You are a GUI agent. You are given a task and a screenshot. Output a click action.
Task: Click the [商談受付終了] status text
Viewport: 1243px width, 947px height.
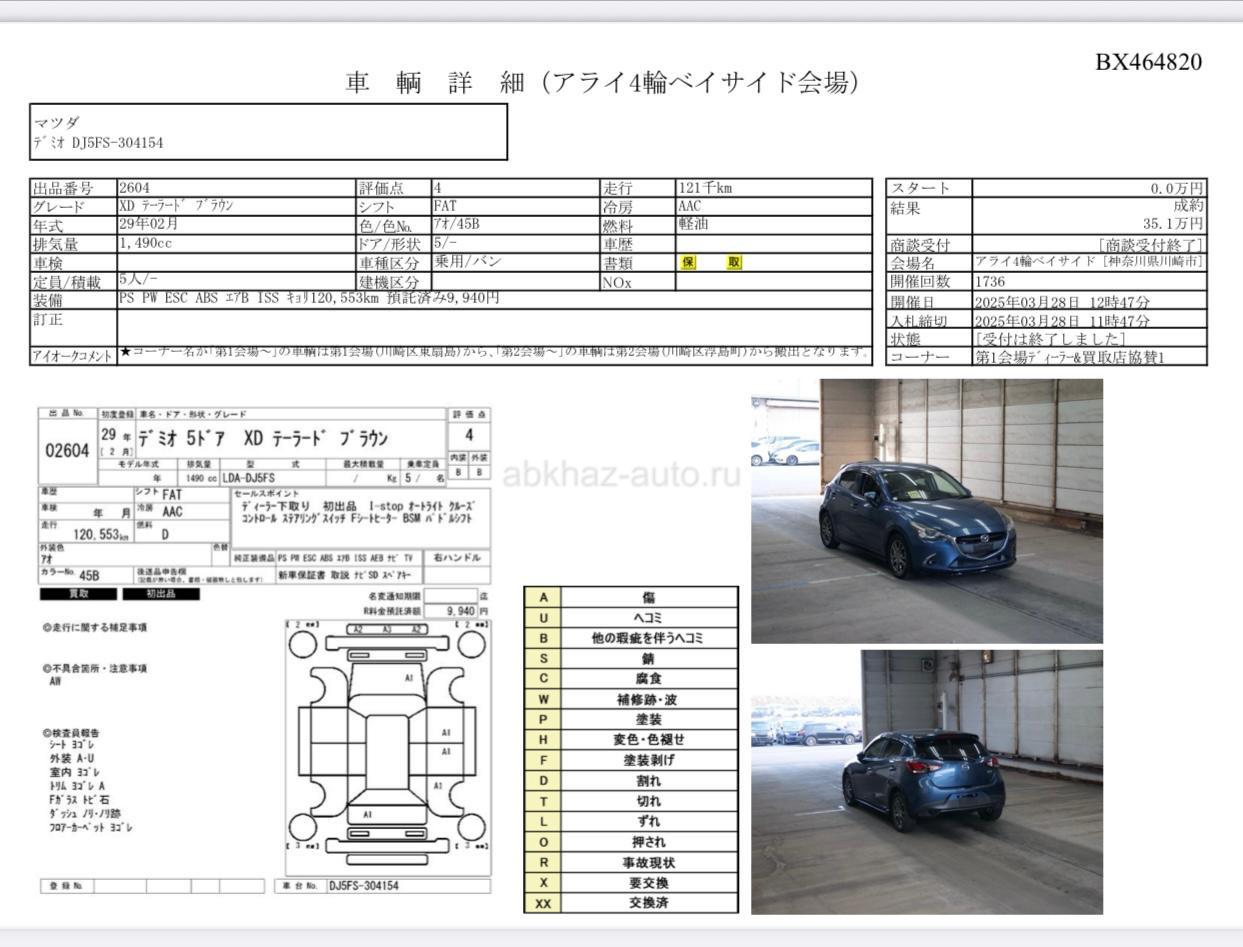point(1151,245)
